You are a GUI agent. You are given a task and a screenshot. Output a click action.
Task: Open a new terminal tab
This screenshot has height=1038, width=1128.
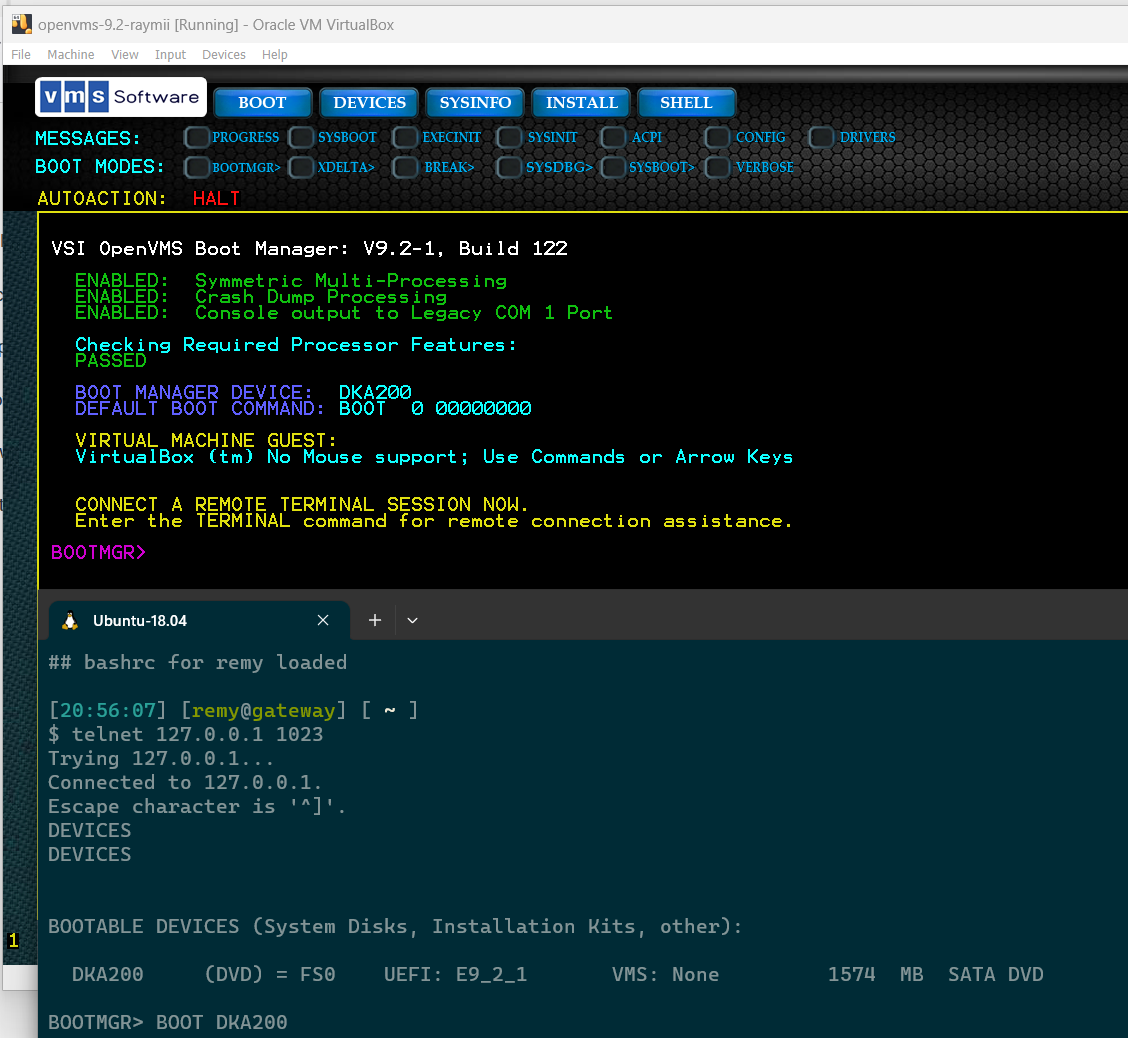[375, 621]
